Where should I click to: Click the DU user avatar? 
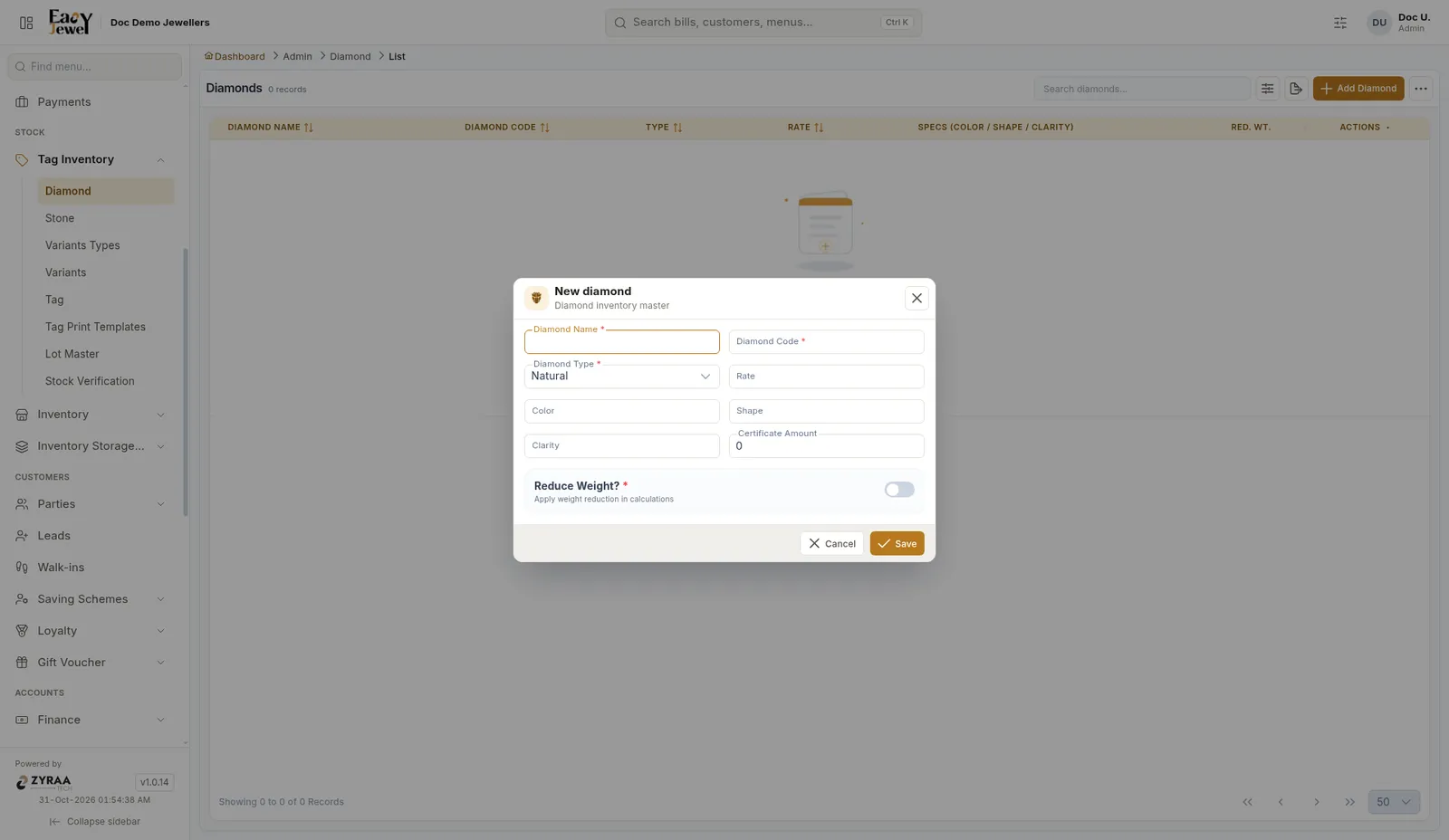click(1379, 23)
